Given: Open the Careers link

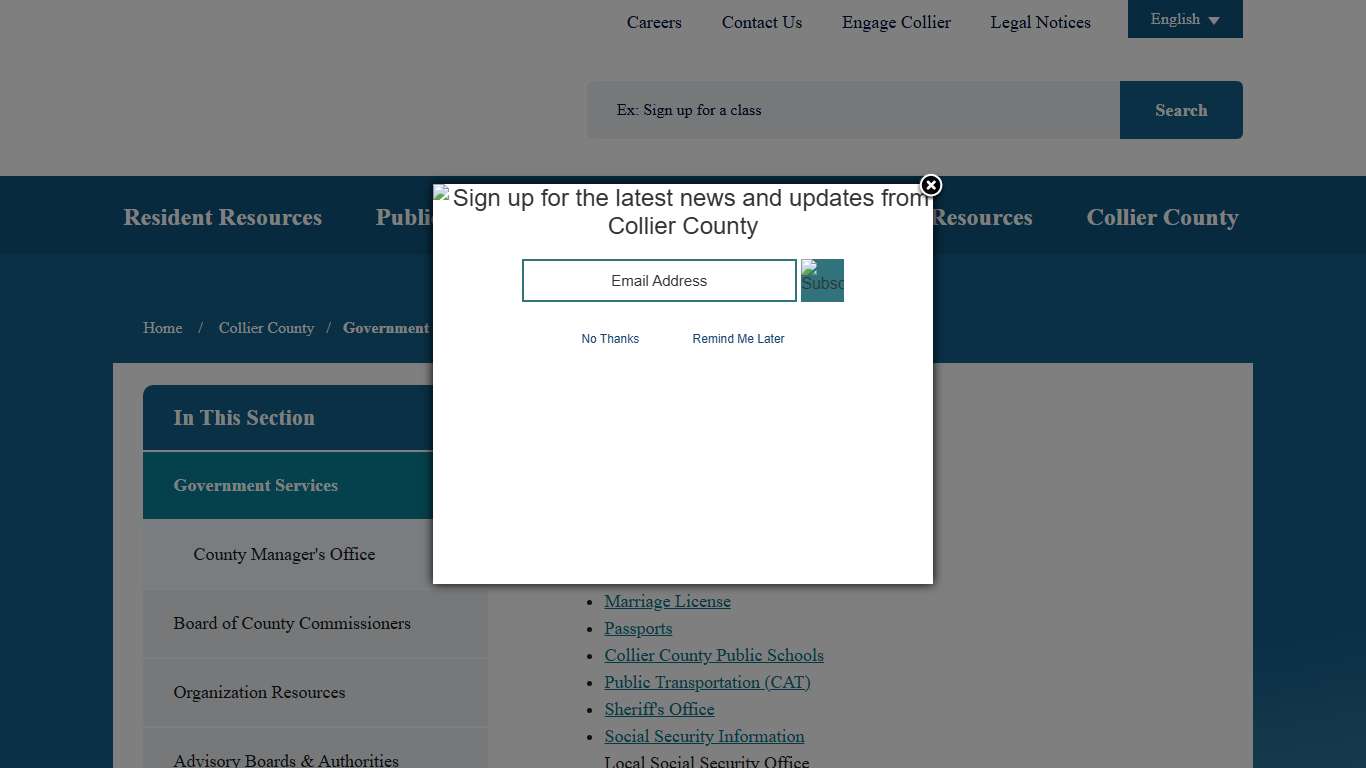Looking at the screenshot, I should click(654, 22).
